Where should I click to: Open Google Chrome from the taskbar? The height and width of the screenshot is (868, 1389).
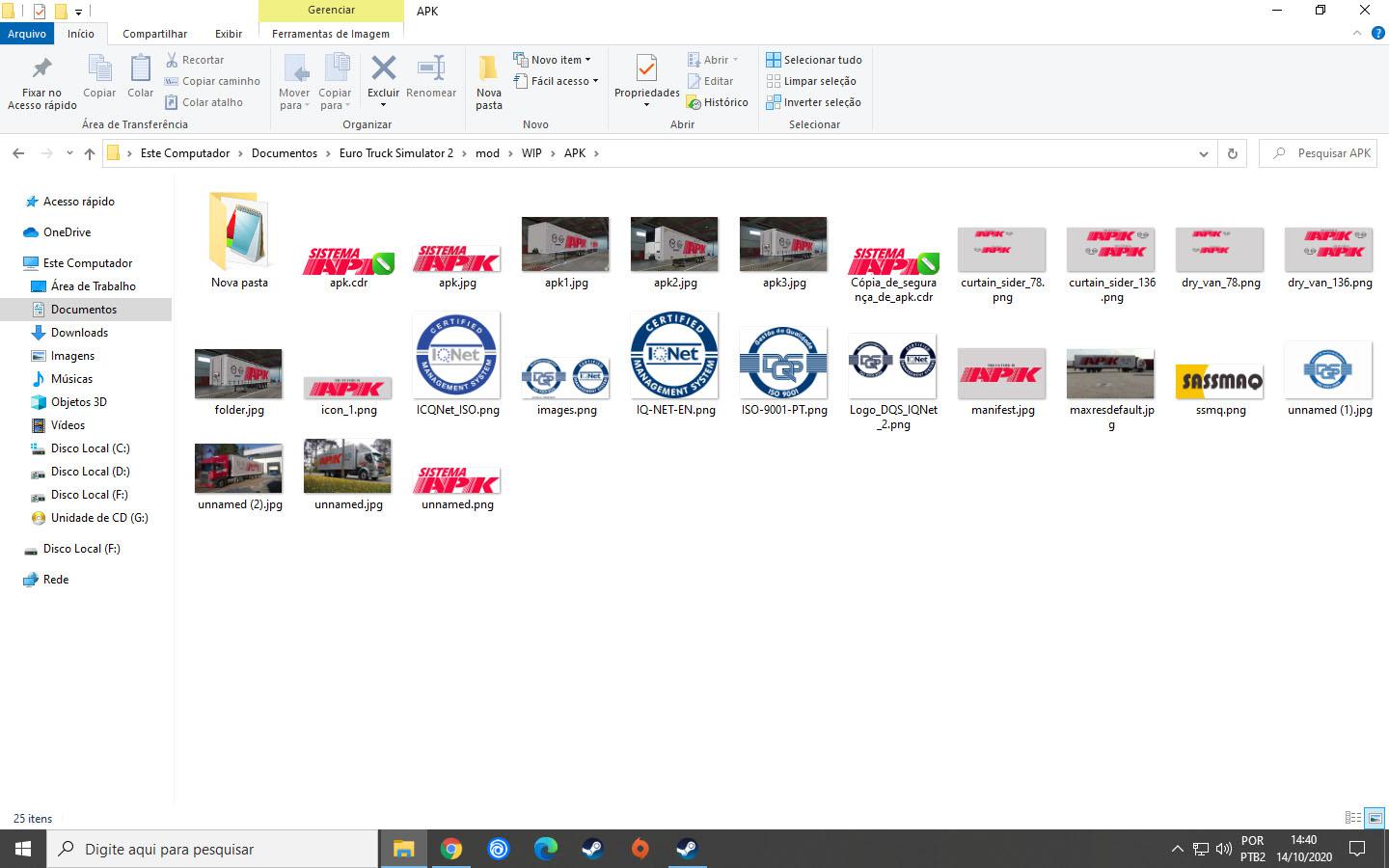click(450, 849)
